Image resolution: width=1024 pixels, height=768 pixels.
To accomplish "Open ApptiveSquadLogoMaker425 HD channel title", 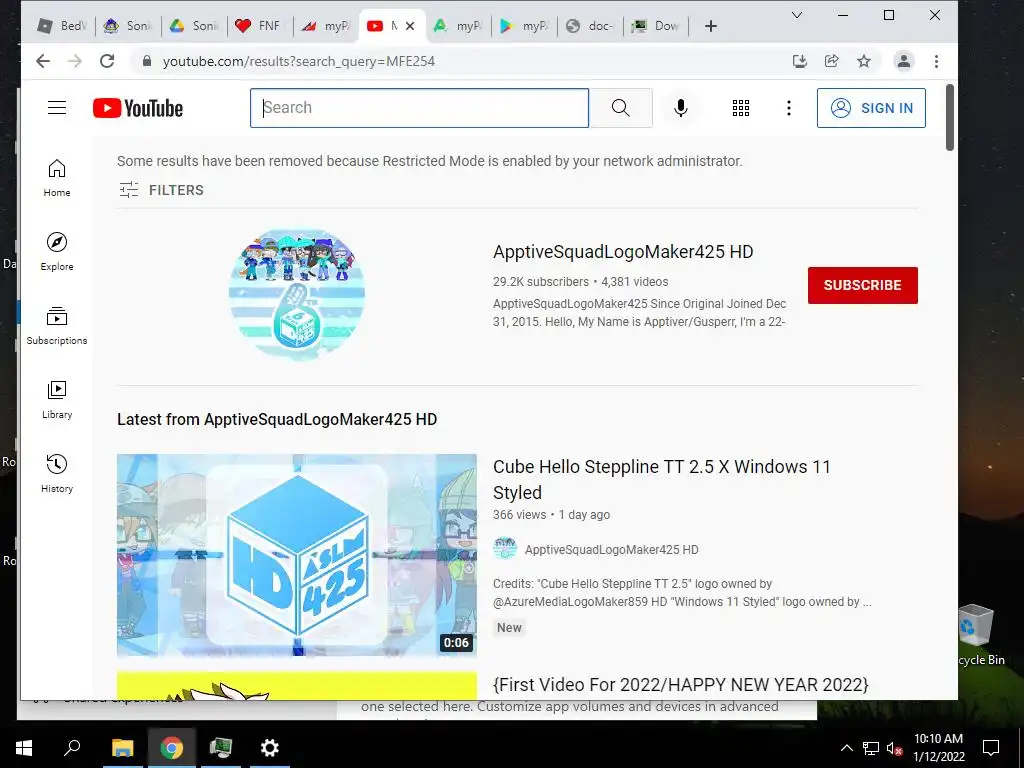I will pos(623,252).
